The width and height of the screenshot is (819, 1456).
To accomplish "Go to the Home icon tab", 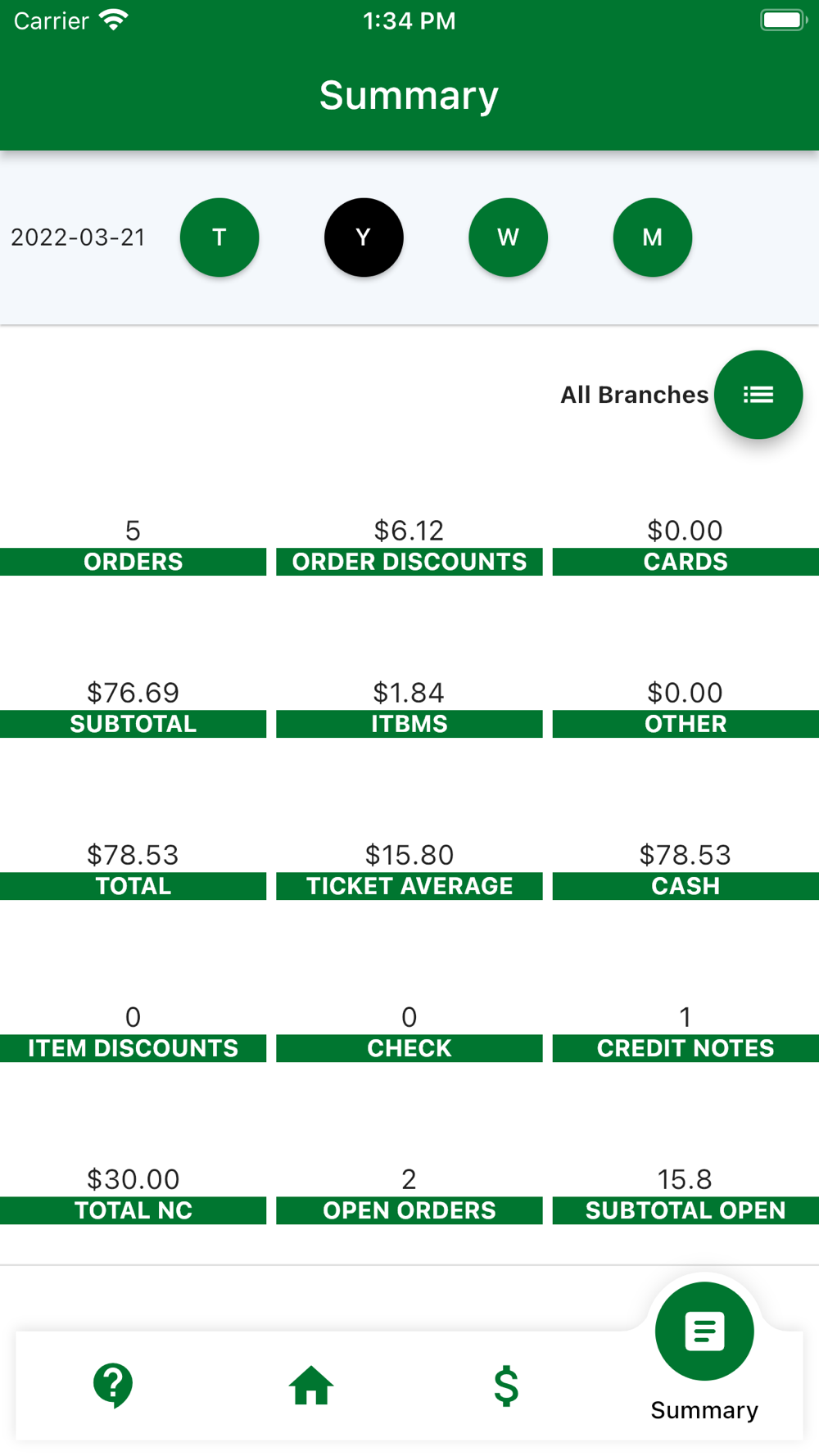I will point(311,1386).
